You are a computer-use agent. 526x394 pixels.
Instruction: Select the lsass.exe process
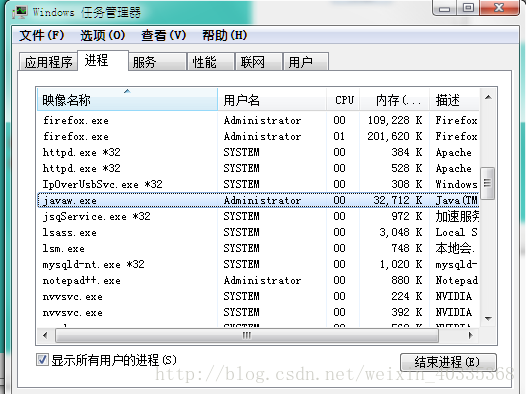pyautogui.click(x=258, y=232)
